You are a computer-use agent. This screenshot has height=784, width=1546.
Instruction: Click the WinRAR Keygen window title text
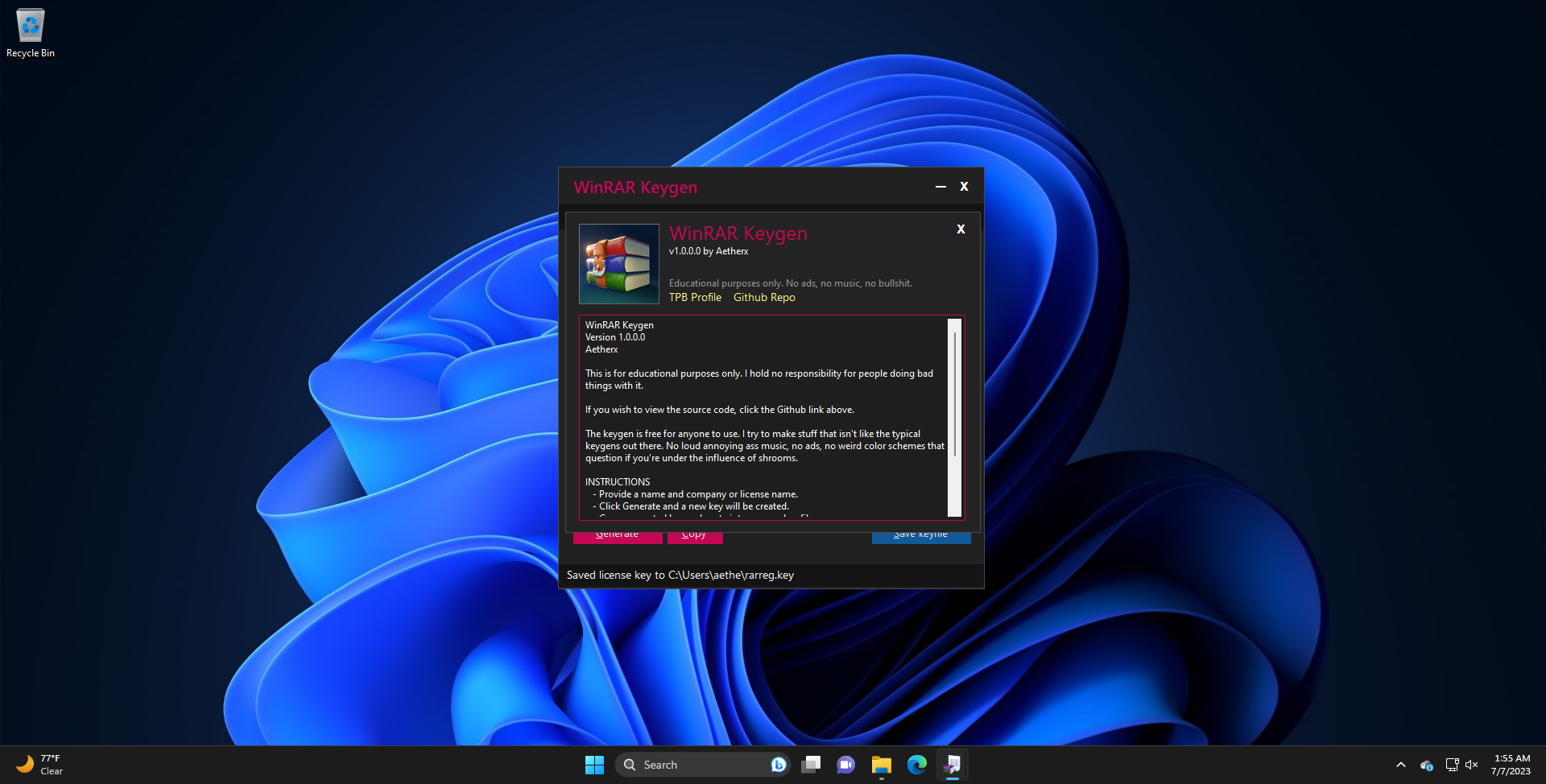point(635,188)
